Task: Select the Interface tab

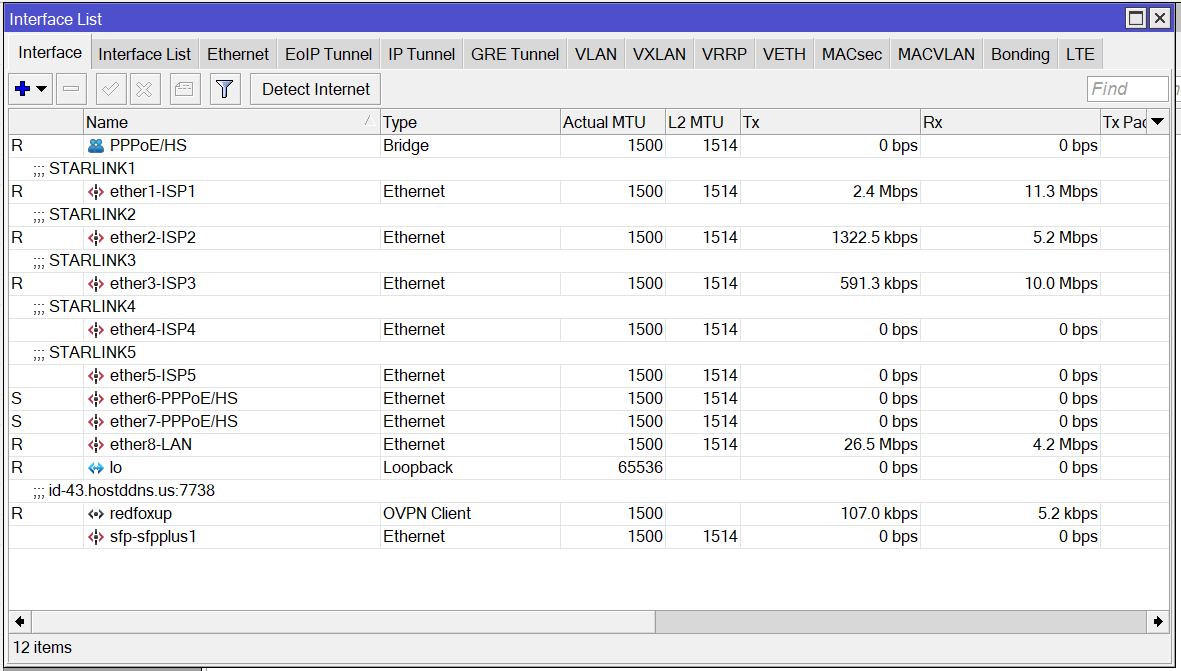Action: tap(50, 52)
